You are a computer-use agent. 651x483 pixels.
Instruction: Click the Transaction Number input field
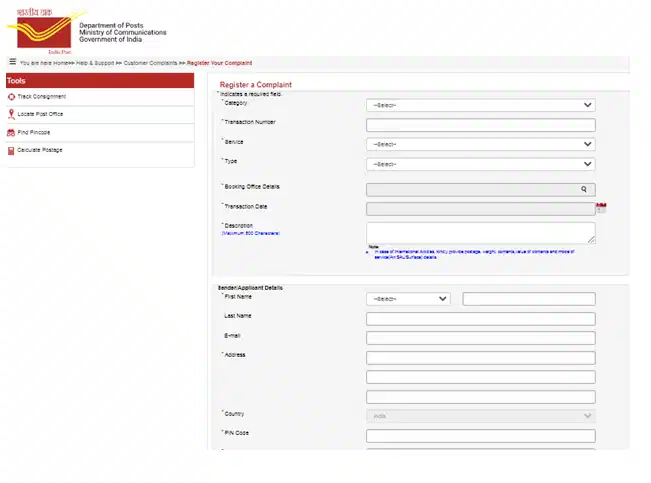click(480, 125)
